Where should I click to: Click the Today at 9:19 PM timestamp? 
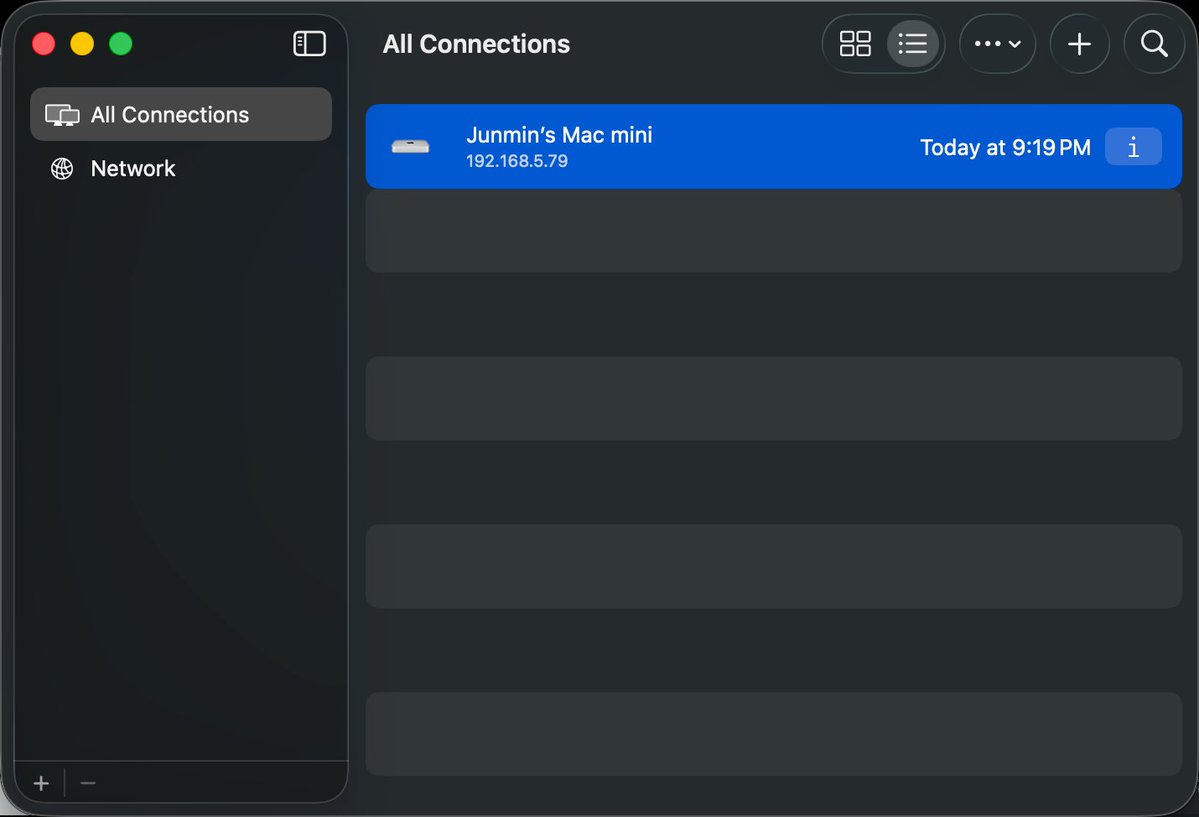pyautogui.click(x=1005, y=147)
